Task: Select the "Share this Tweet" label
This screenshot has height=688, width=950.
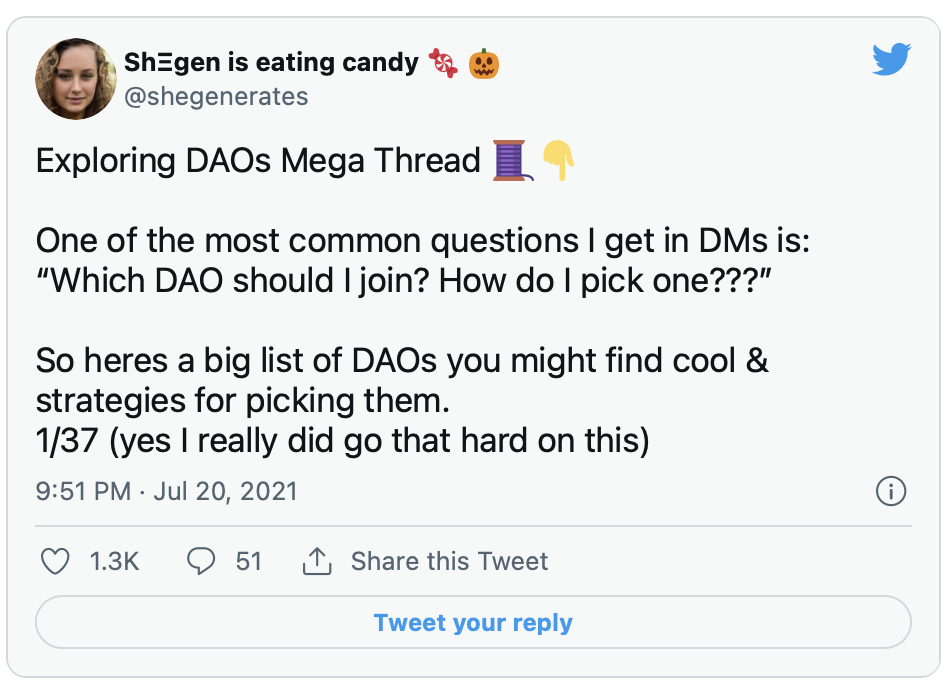Action: click(449, 561)
